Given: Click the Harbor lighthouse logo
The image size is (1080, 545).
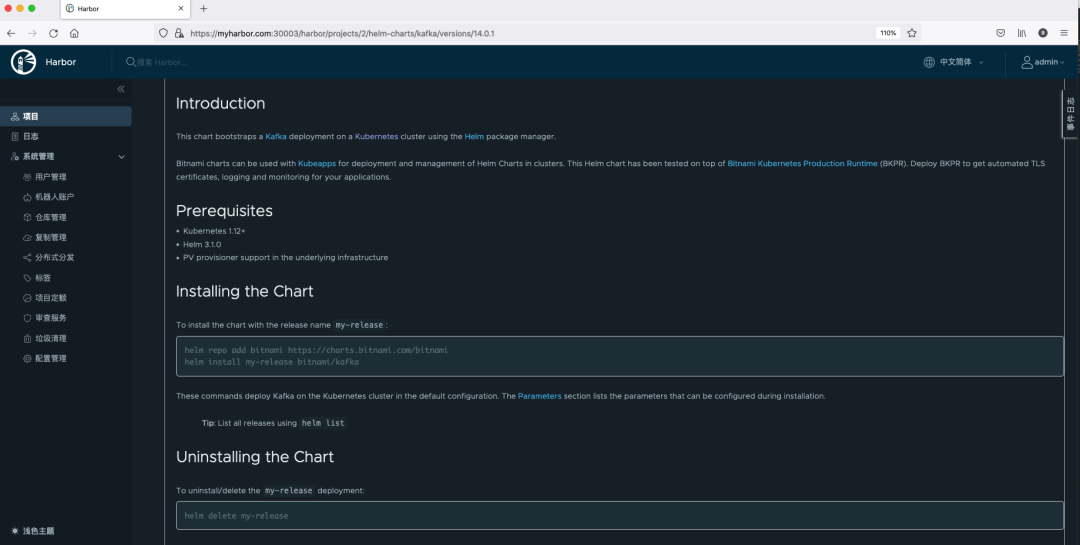Looking at the screenshot, I should pos(23,62).
